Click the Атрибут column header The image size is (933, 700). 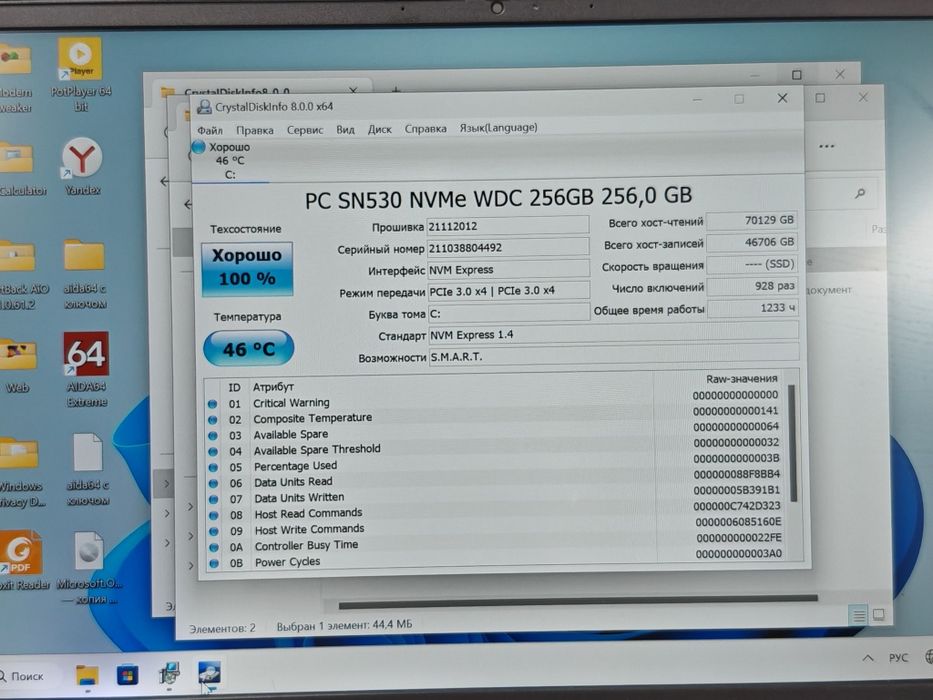[273, 387]
